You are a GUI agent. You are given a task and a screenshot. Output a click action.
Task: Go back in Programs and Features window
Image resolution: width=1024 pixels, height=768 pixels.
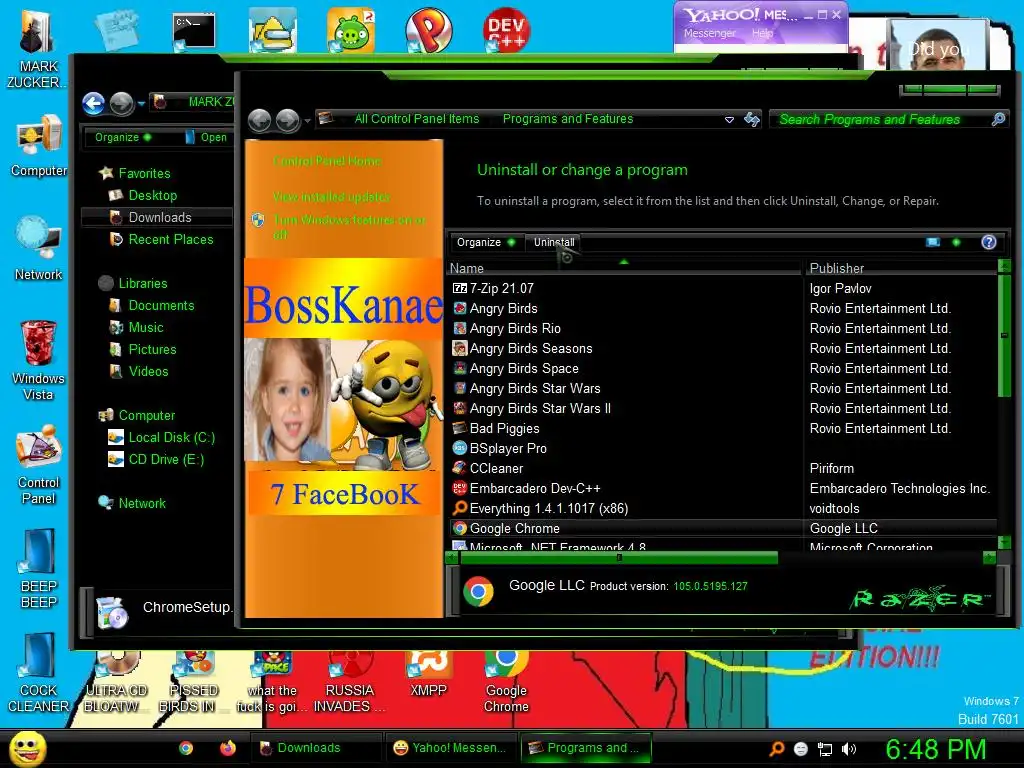(259, 120)
